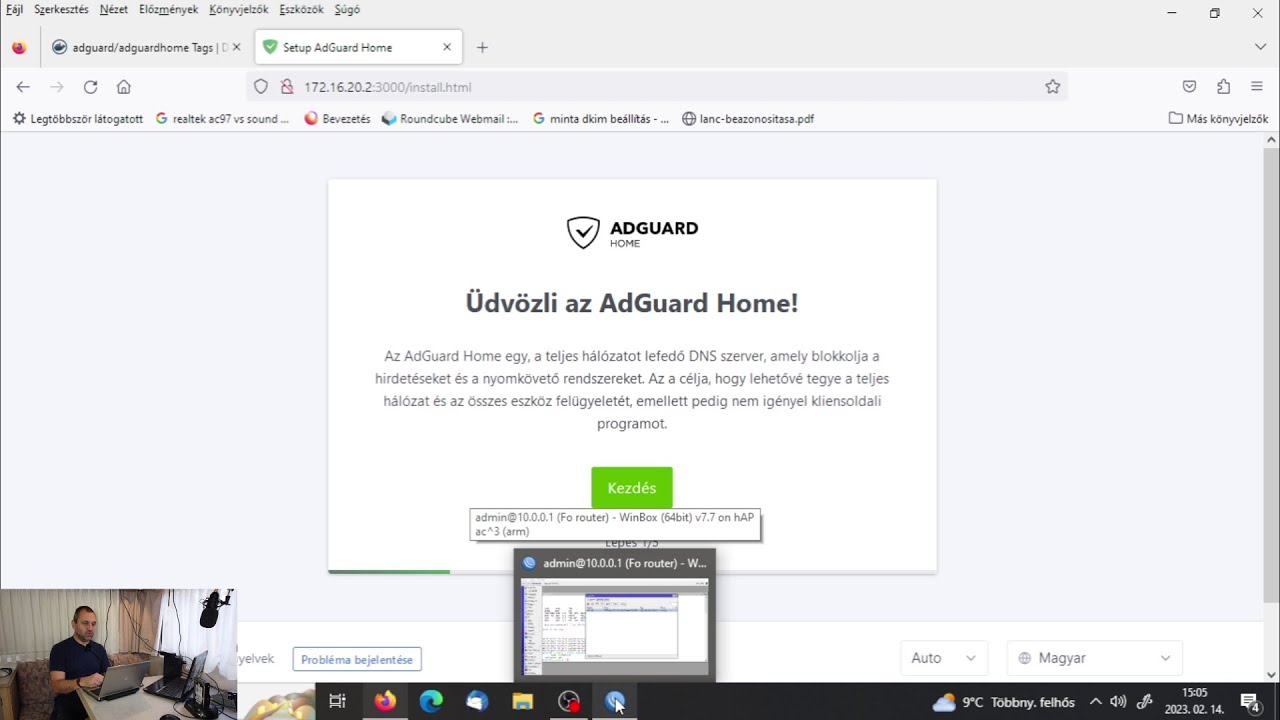Viewport: 1280px width, 720px height.
Task: Click the WinBox taskbar icon
Action: 615,702
